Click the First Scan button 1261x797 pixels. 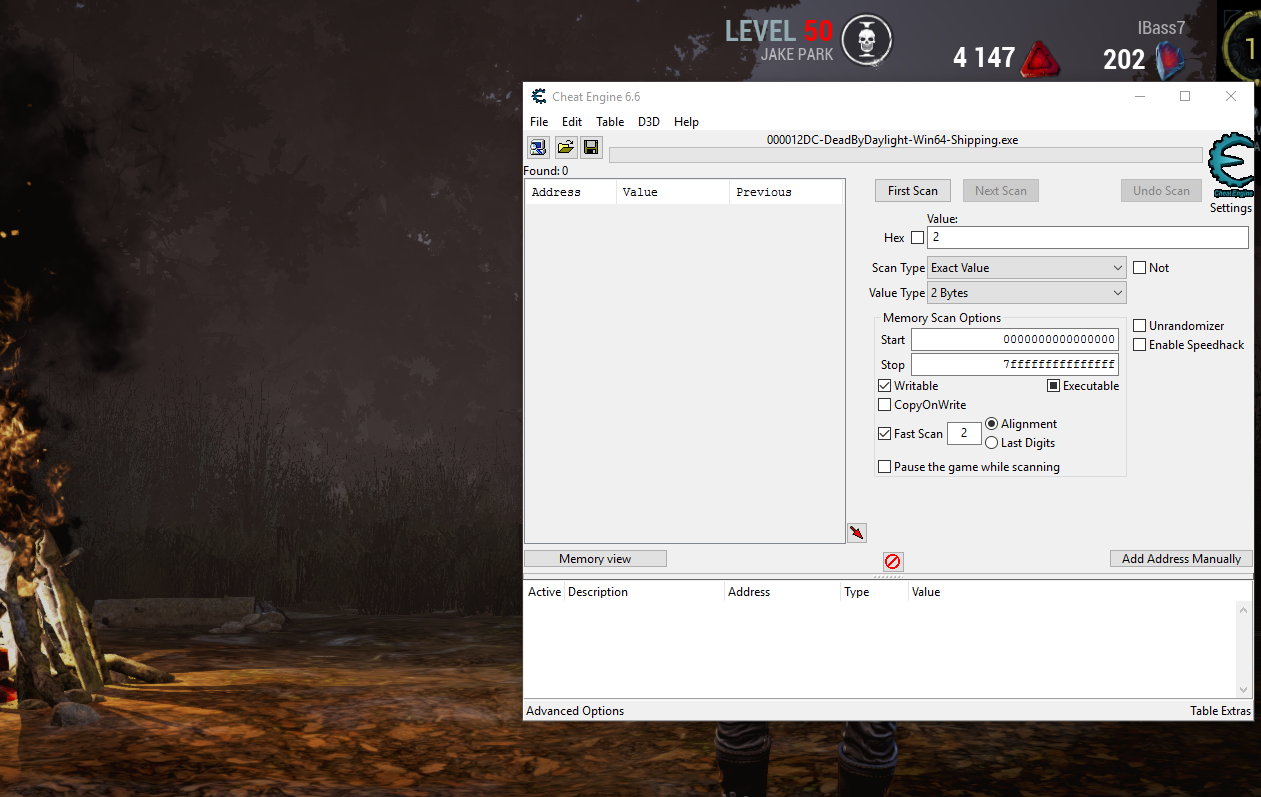coord(912,191)
